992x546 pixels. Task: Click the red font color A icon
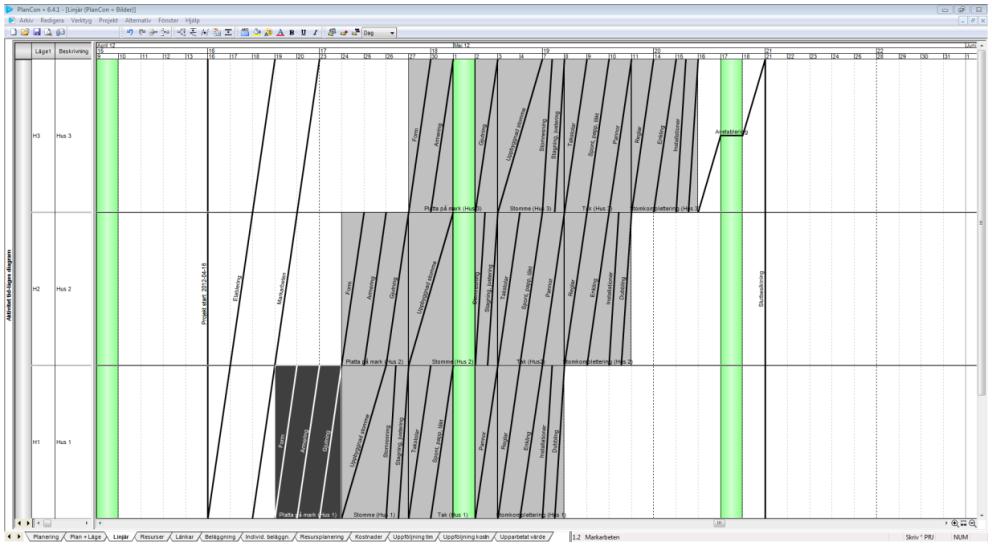(280, 32)
